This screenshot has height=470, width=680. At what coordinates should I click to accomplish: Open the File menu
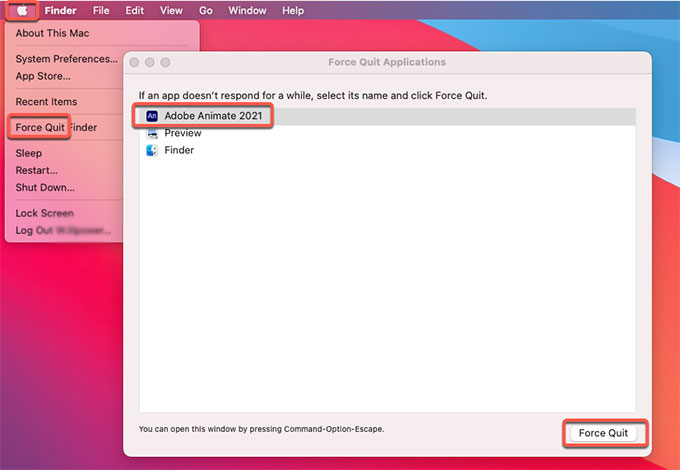point(101,10)
